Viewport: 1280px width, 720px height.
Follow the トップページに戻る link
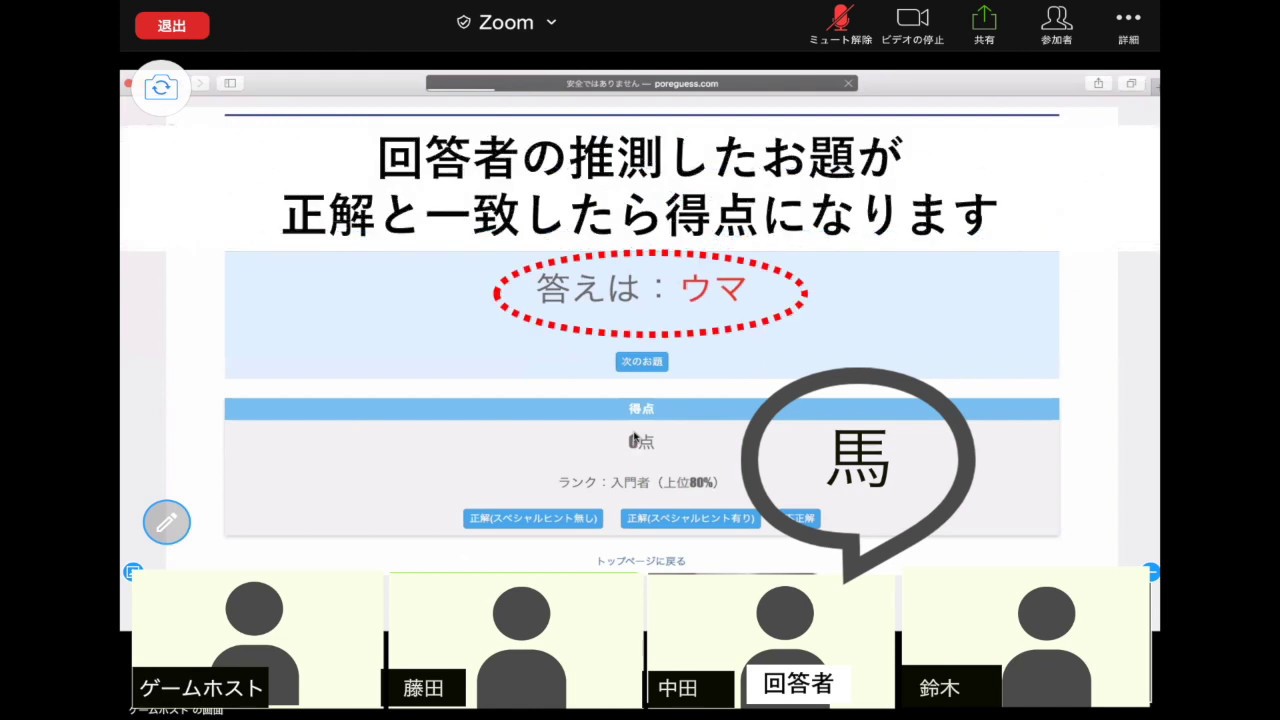pos(641,561)
